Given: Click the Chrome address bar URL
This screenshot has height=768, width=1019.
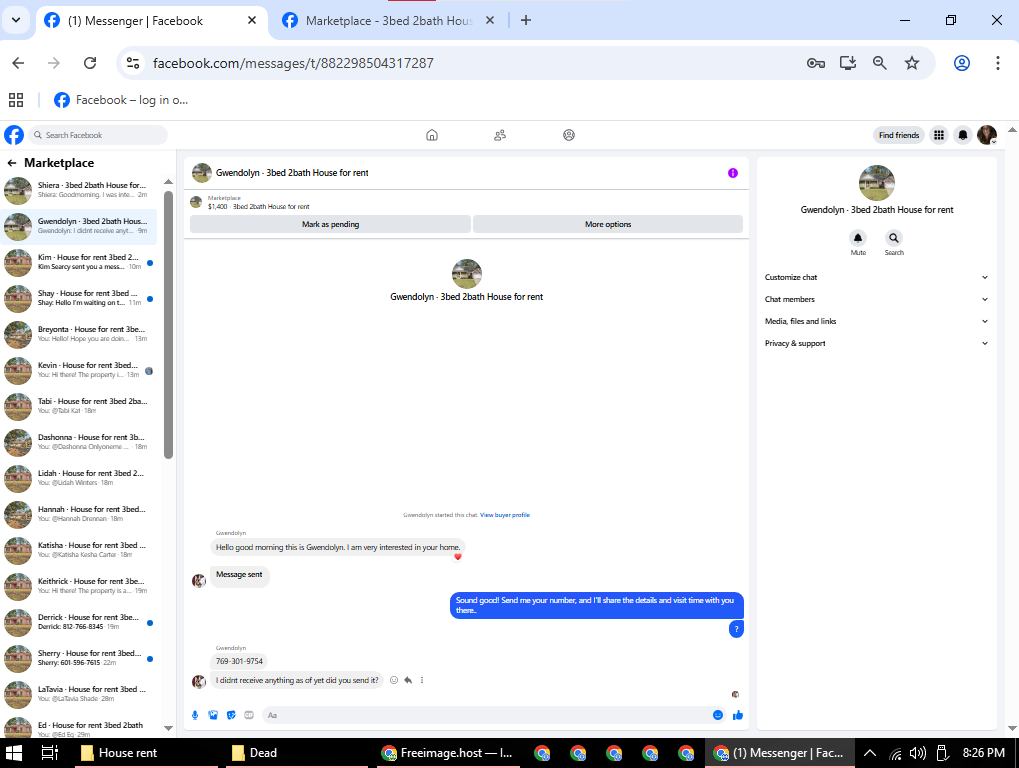Looking at the screenshot, I should click(293, 63).
